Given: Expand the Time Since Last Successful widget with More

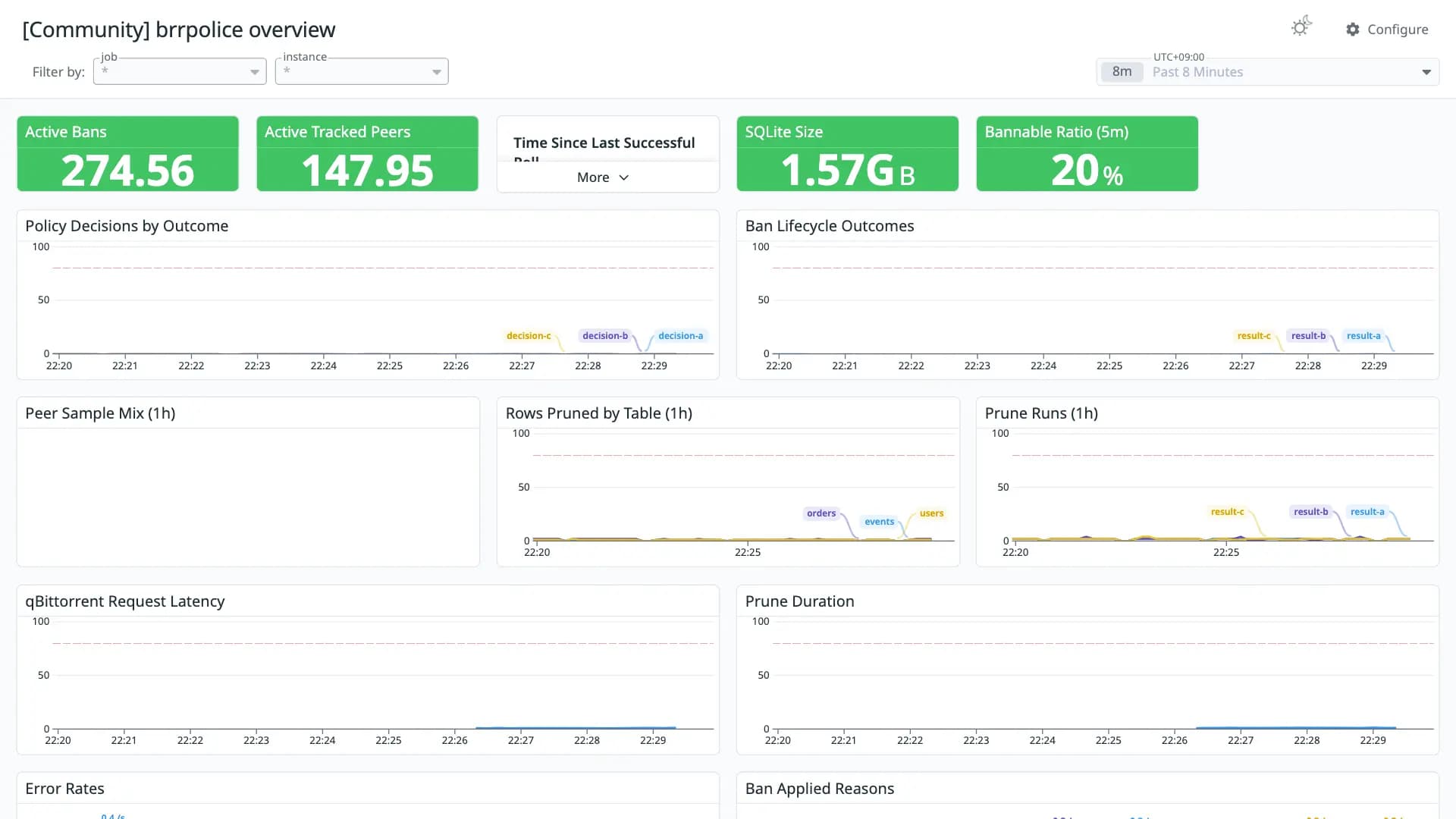Looking at the screenshot, I should click(x=603, y=177).
